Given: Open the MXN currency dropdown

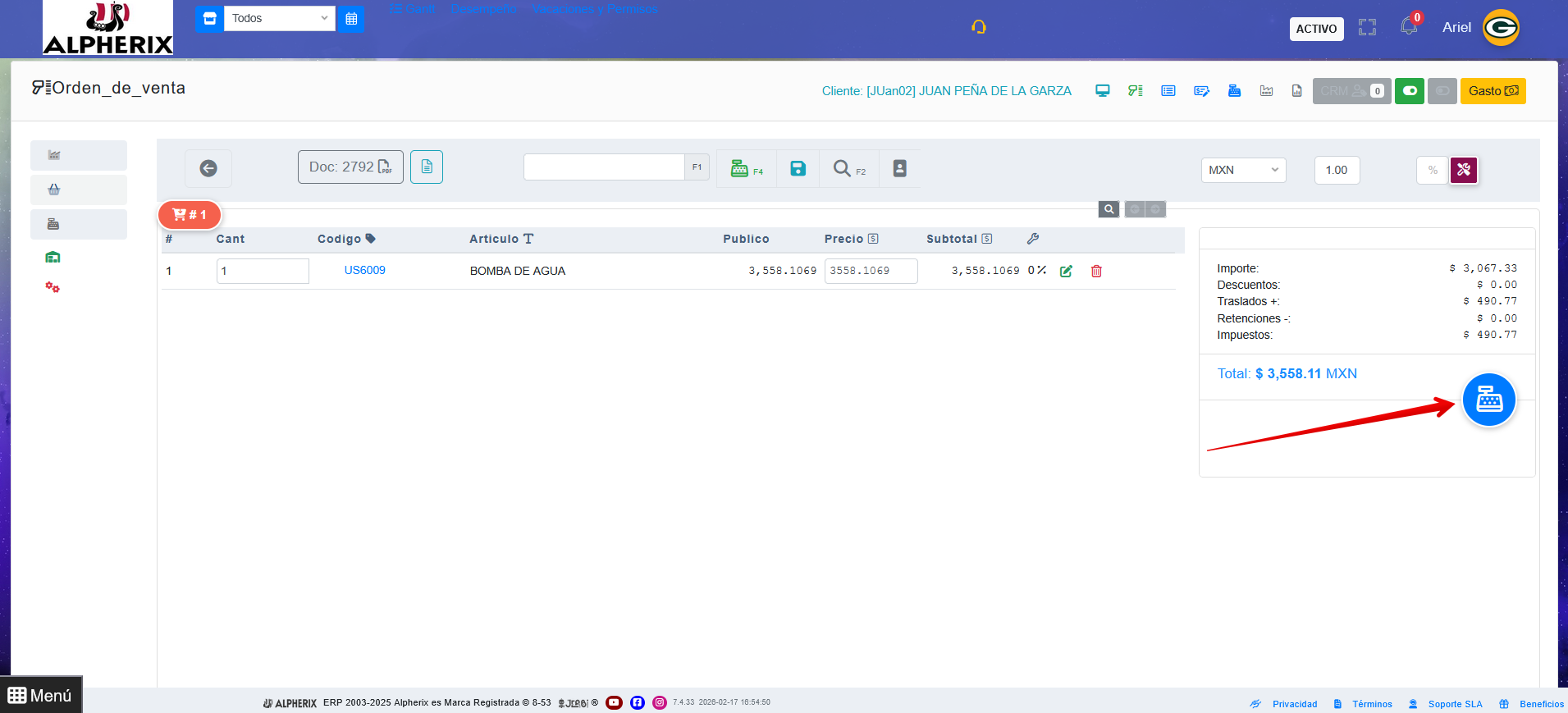Looking at the screenshot, I should tap(1243, 170).
